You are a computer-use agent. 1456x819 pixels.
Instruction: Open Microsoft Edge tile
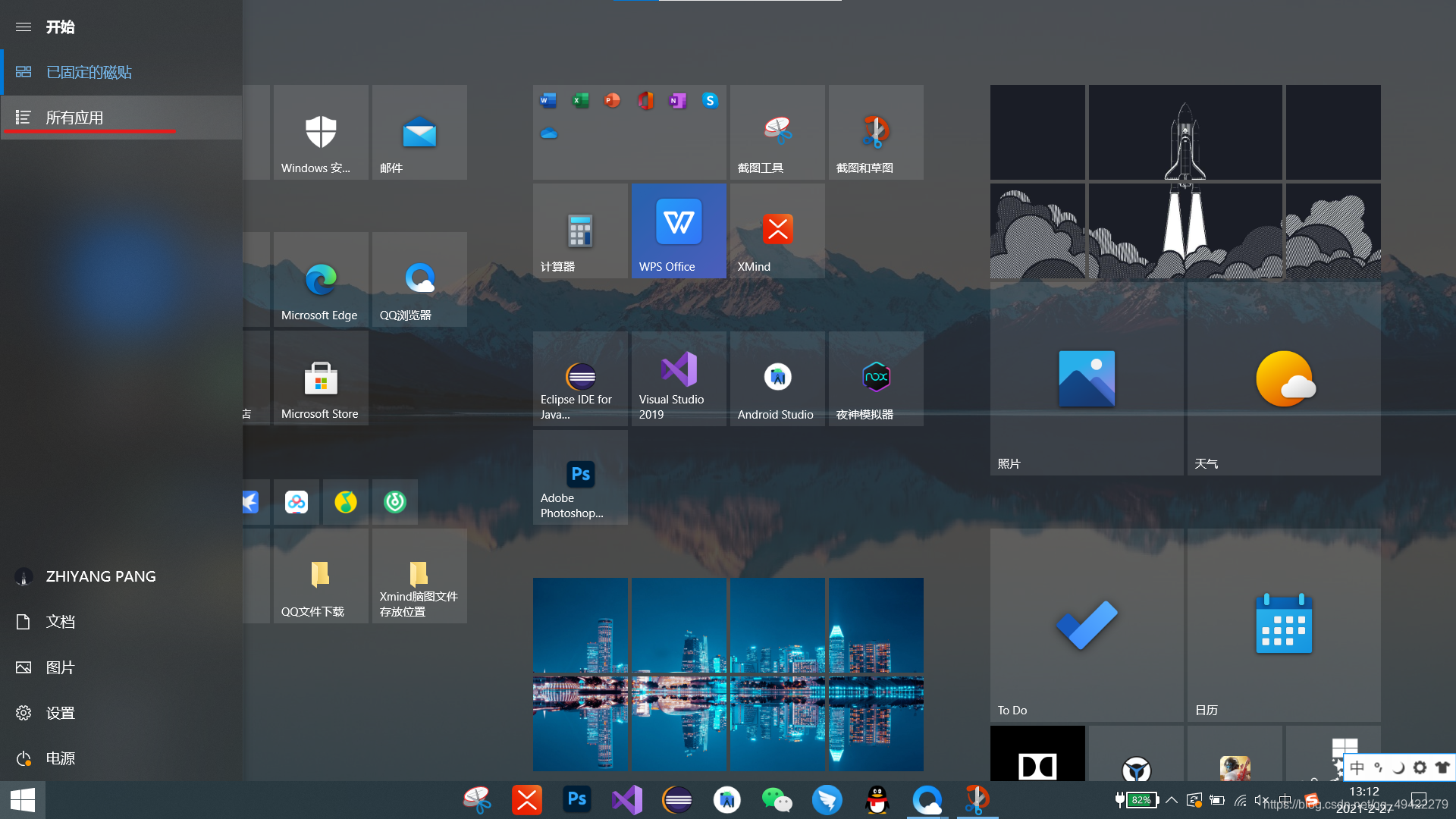point(321,280)
